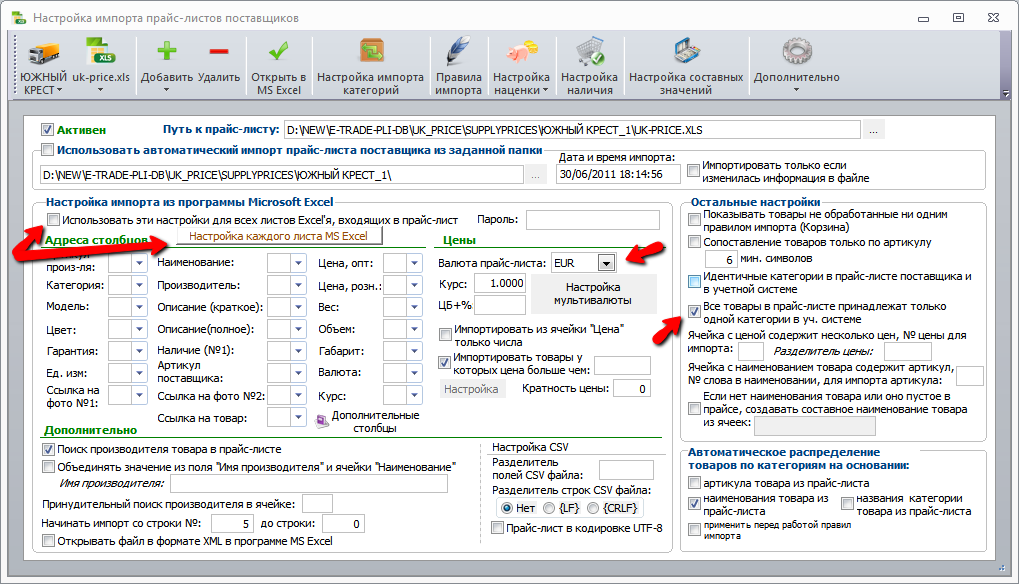Toggle the Активен checkbox
Viewport: 1019px width, 584px height.
(x=47, y=130)
